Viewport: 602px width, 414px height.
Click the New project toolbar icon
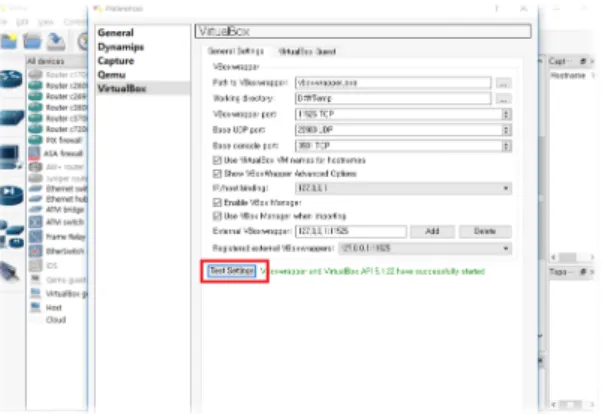[x=8, y=41]
